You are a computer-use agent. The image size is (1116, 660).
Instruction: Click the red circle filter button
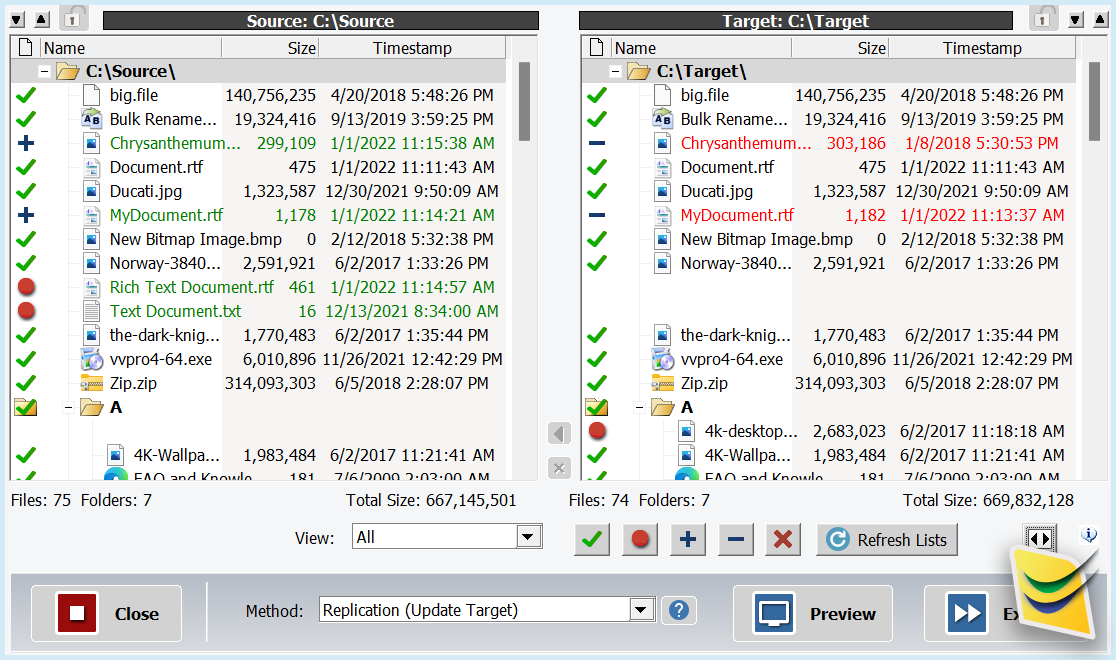click(640, 540)
